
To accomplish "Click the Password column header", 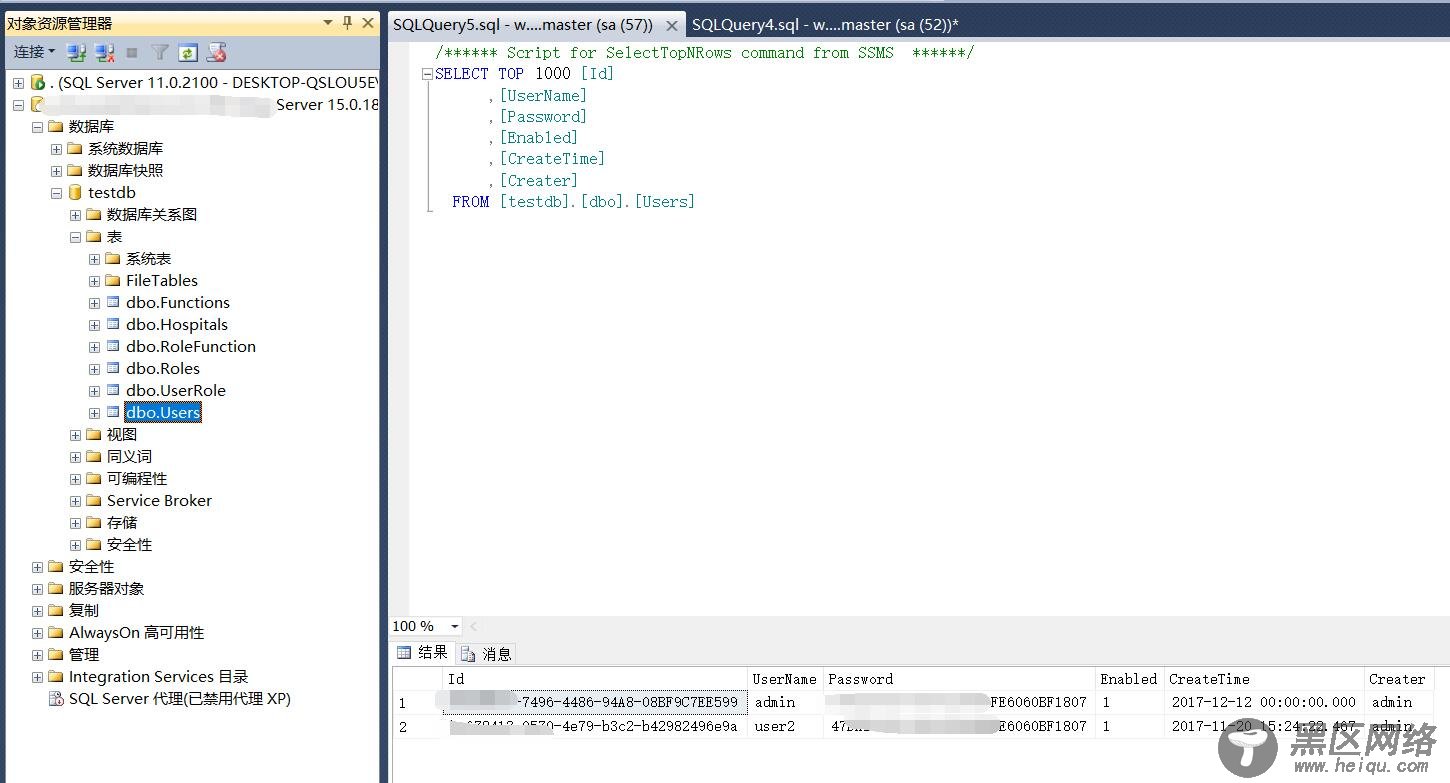I will pyautogui.click(x=959, y=679).
